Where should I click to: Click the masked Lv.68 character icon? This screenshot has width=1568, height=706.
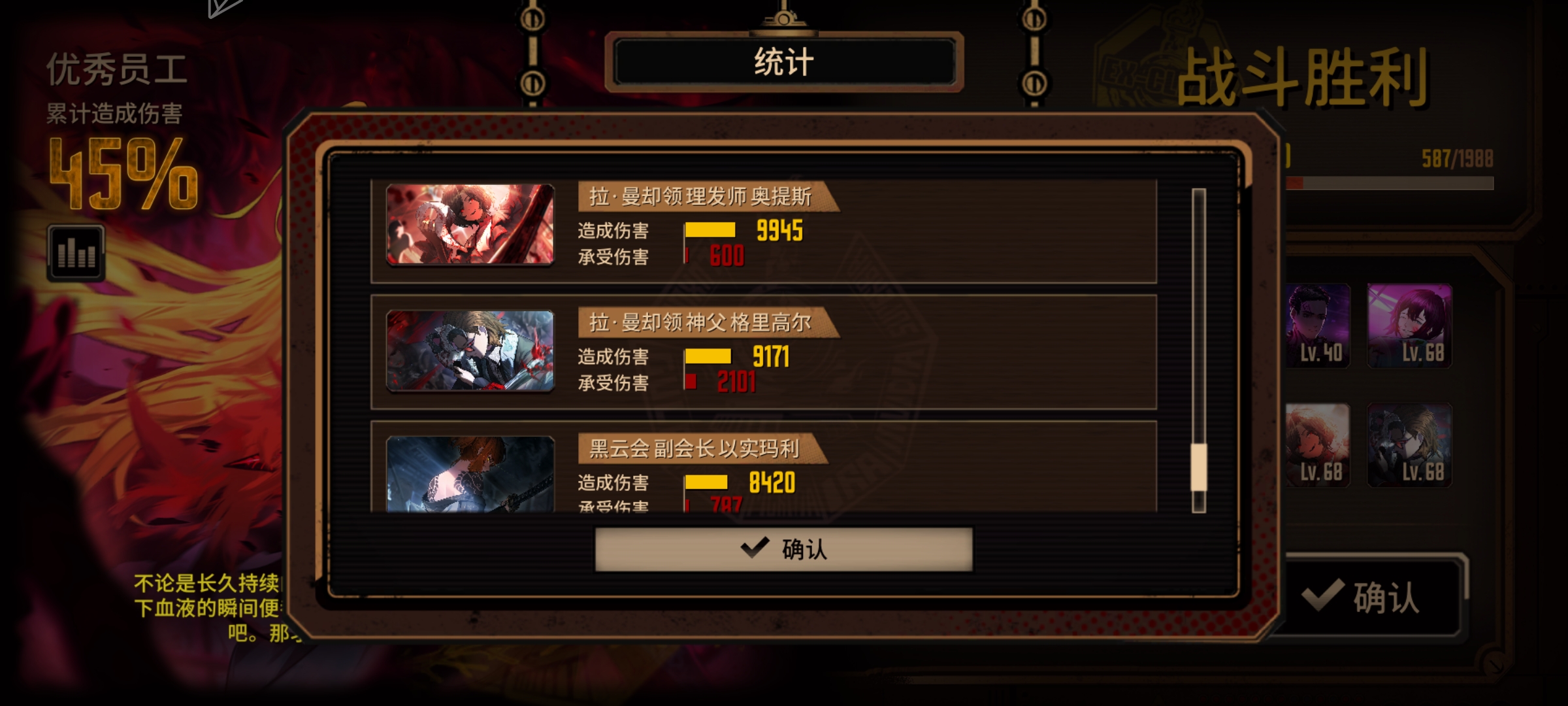1410,445
